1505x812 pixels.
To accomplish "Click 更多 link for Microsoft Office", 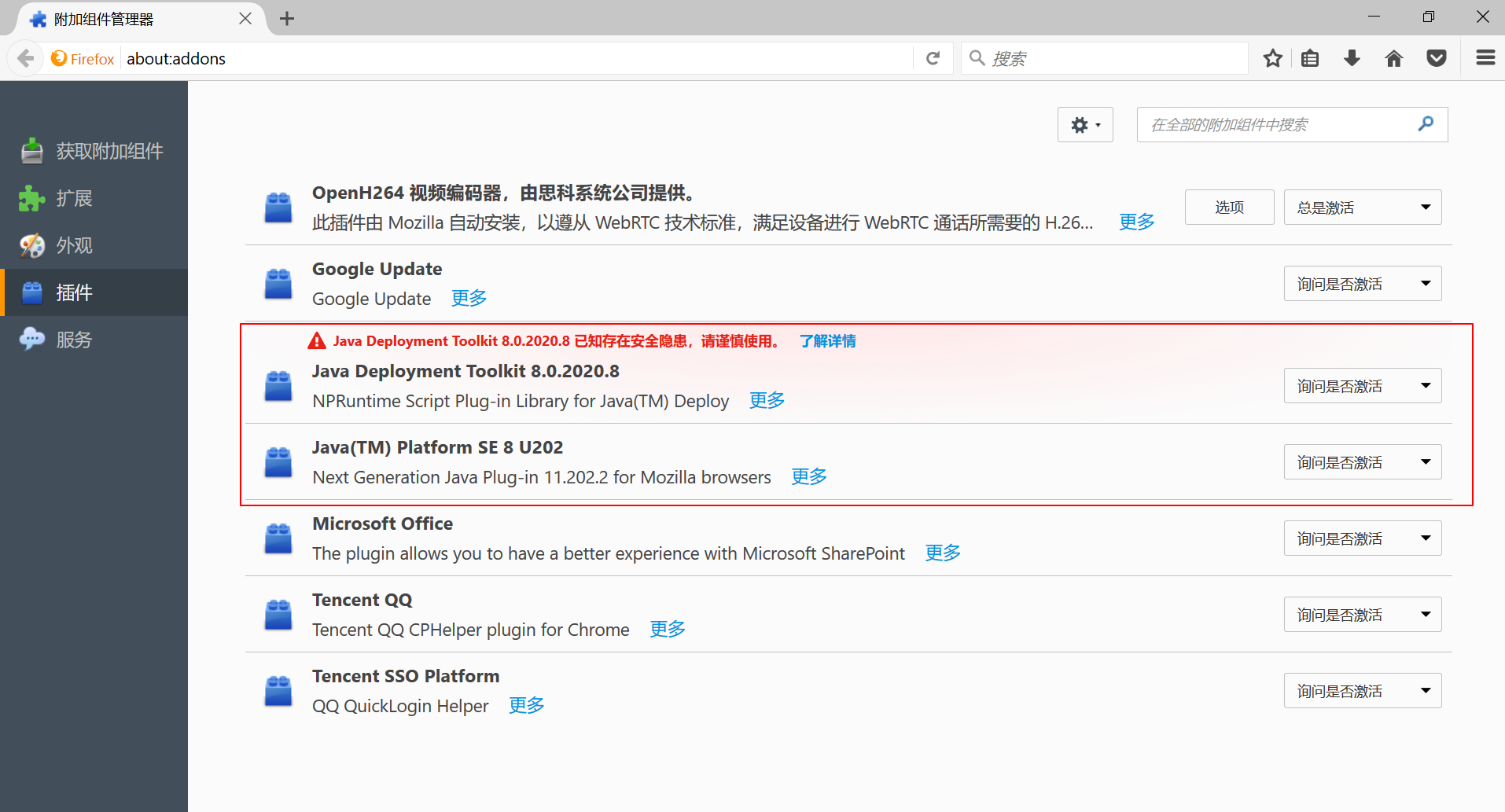I will pyautogui.click(x=943, y=553).
